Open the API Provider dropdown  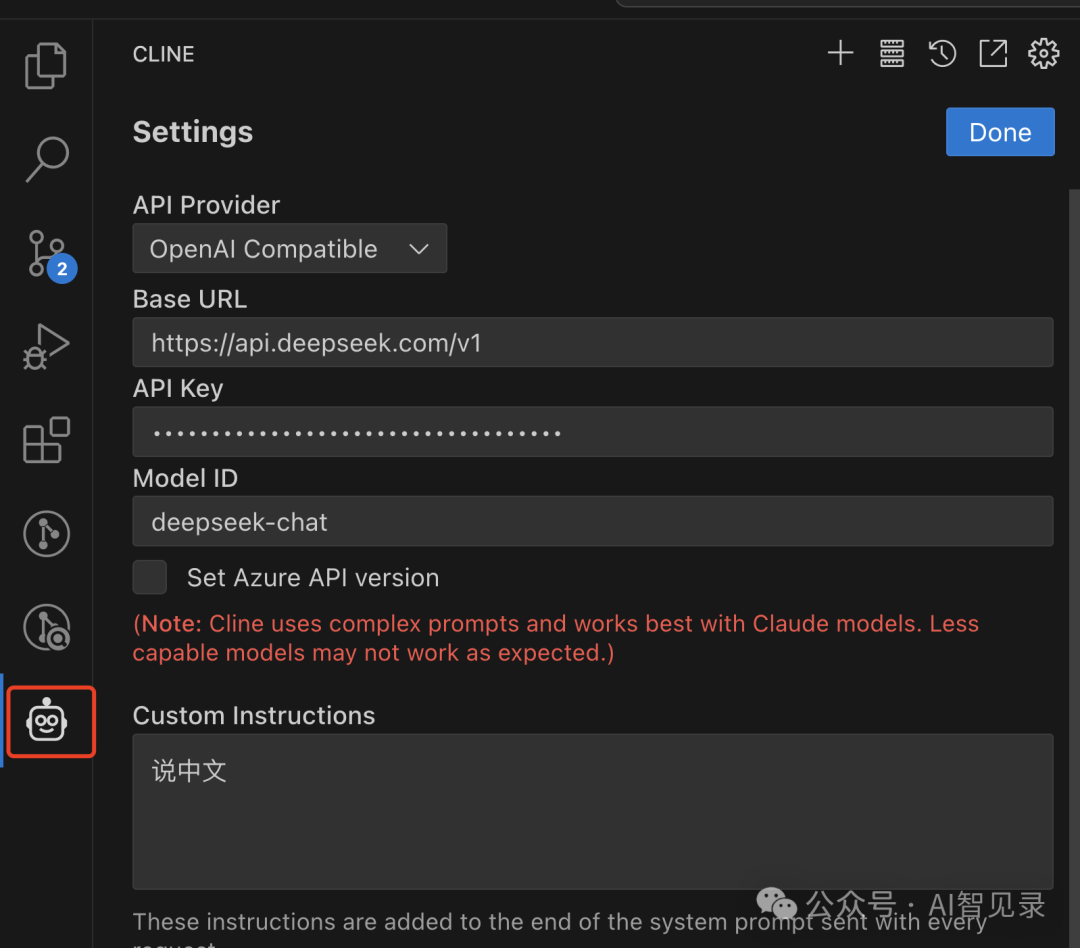pyautogui.click(x=290, y=248)
